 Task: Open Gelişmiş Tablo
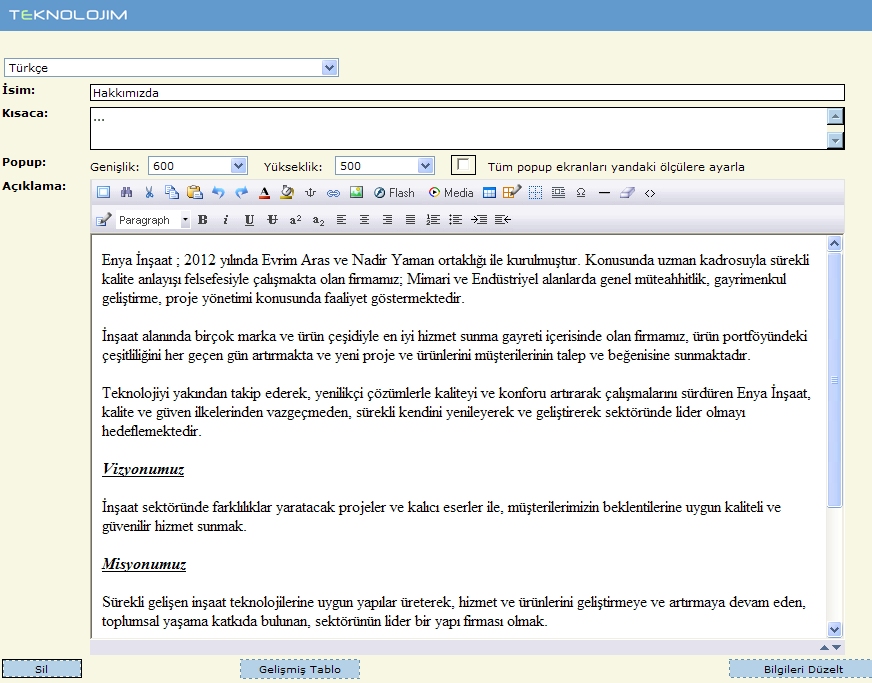(300, 669)
